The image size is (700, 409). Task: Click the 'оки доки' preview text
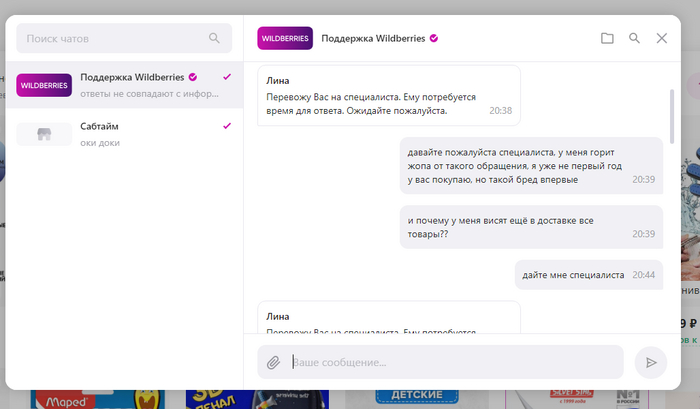coord(100,143)
